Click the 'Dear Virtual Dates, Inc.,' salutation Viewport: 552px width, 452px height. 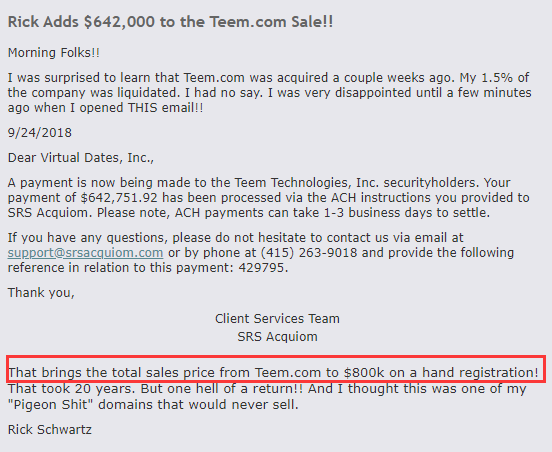(x=81, y=158)
